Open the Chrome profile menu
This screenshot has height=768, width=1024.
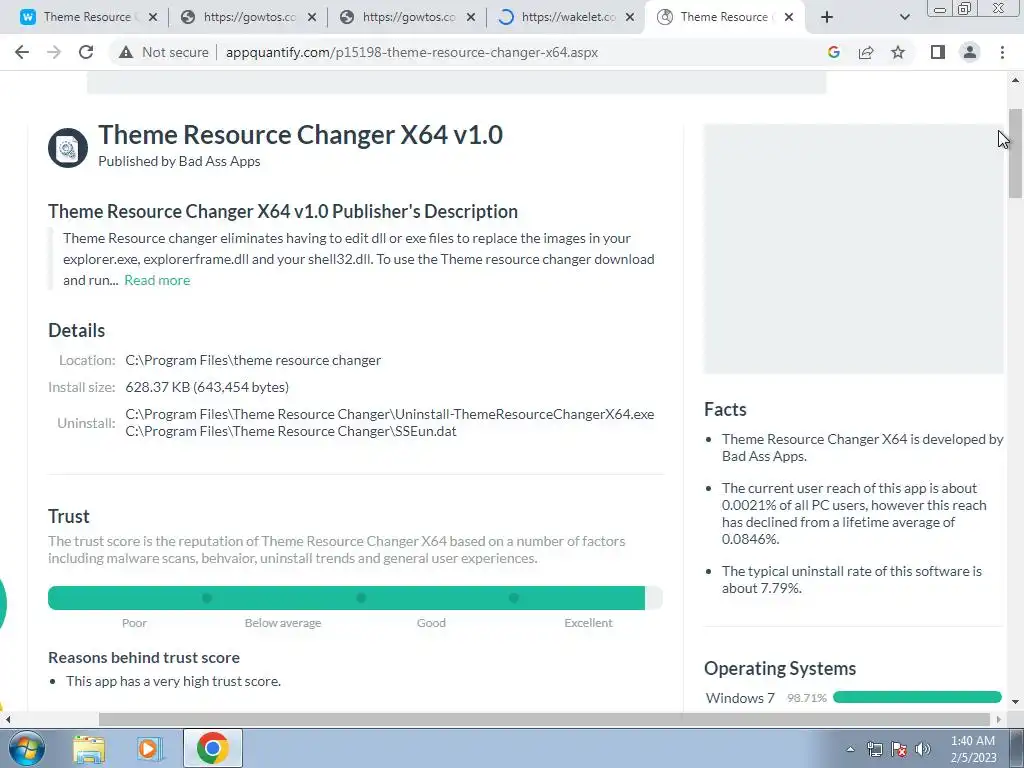tap(970, 52)
